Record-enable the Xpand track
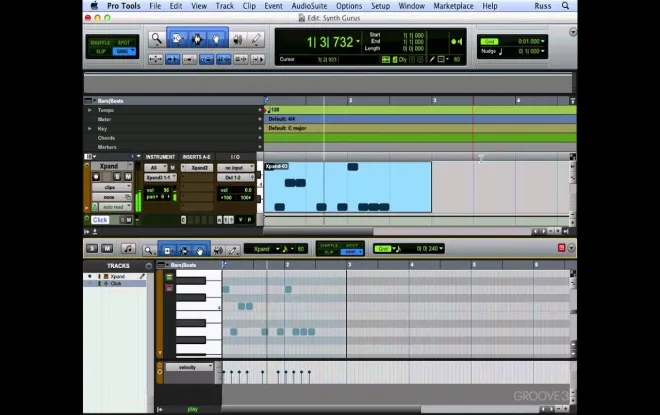The image size is (660, 415). (x=96, y=177)
